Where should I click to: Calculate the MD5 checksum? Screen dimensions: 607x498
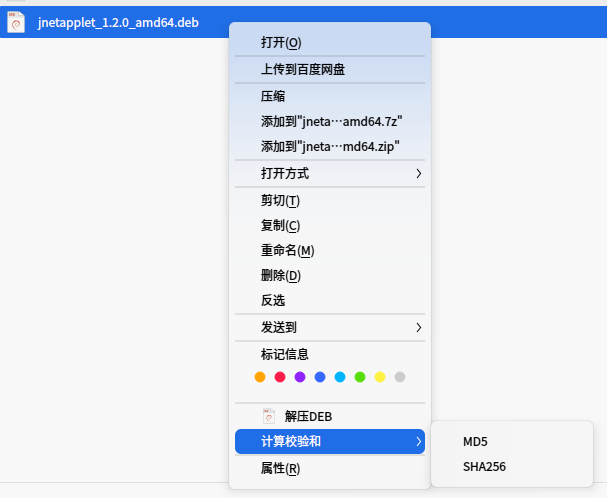point(512,441)
